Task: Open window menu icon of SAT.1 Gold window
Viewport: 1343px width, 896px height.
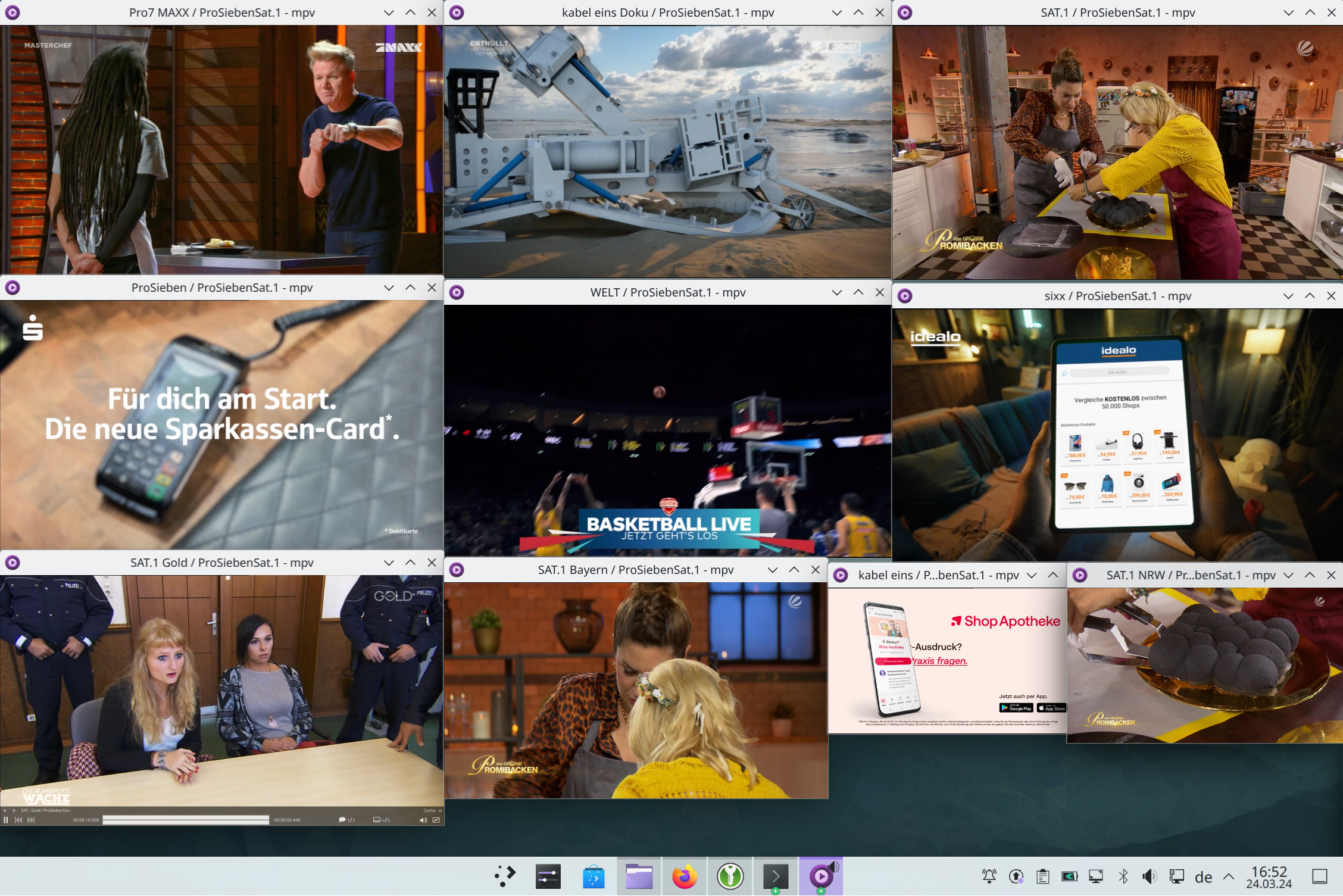Action: (x=13, y=563)
